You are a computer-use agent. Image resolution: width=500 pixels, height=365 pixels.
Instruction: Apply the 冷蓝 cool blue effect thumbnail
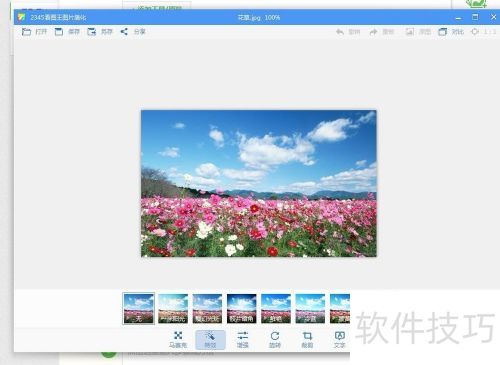click(x=310, y=309)
